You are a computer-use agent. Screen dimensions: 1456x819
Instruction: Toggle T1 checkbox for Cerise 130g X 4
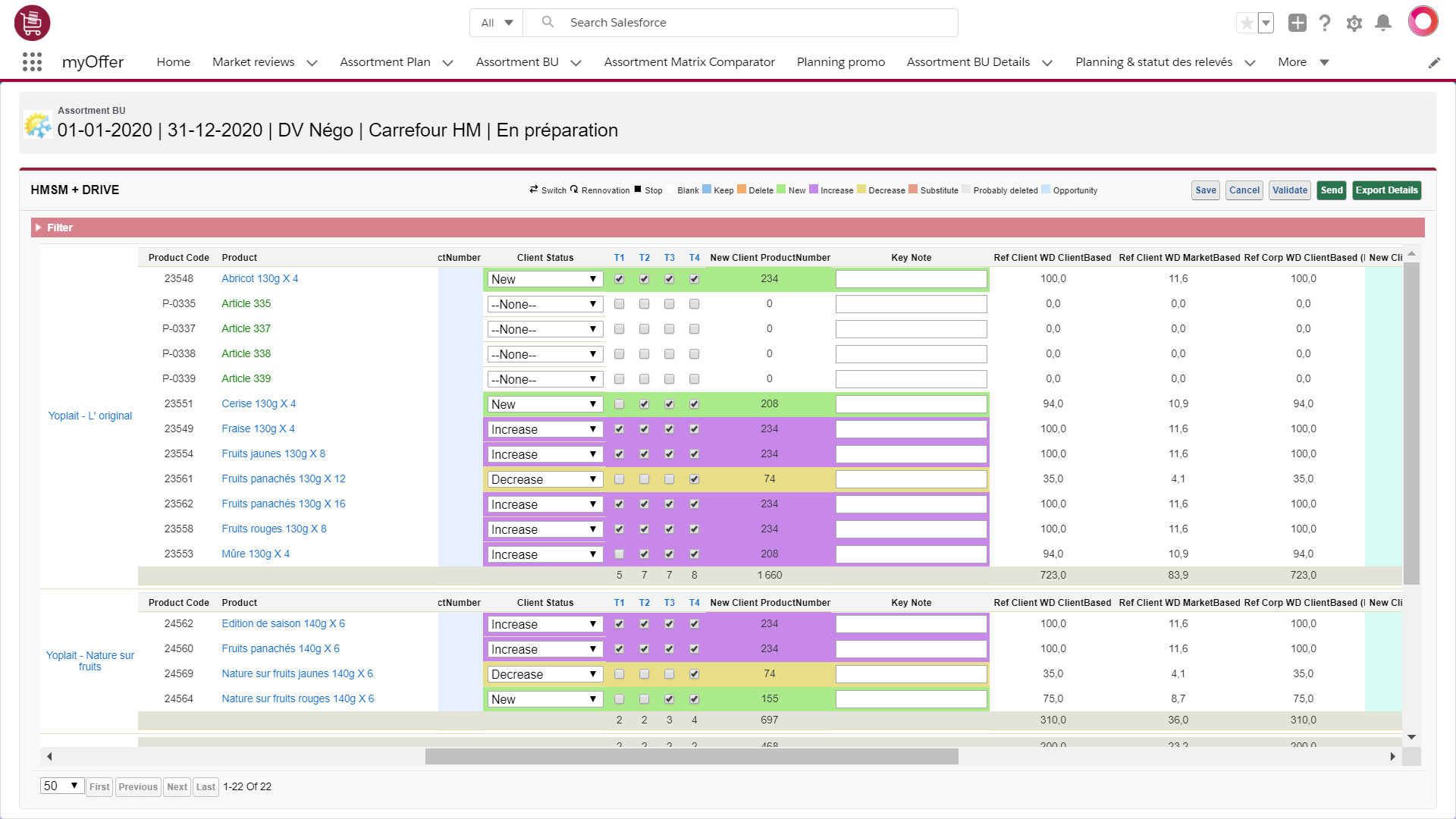pos(619,404)
